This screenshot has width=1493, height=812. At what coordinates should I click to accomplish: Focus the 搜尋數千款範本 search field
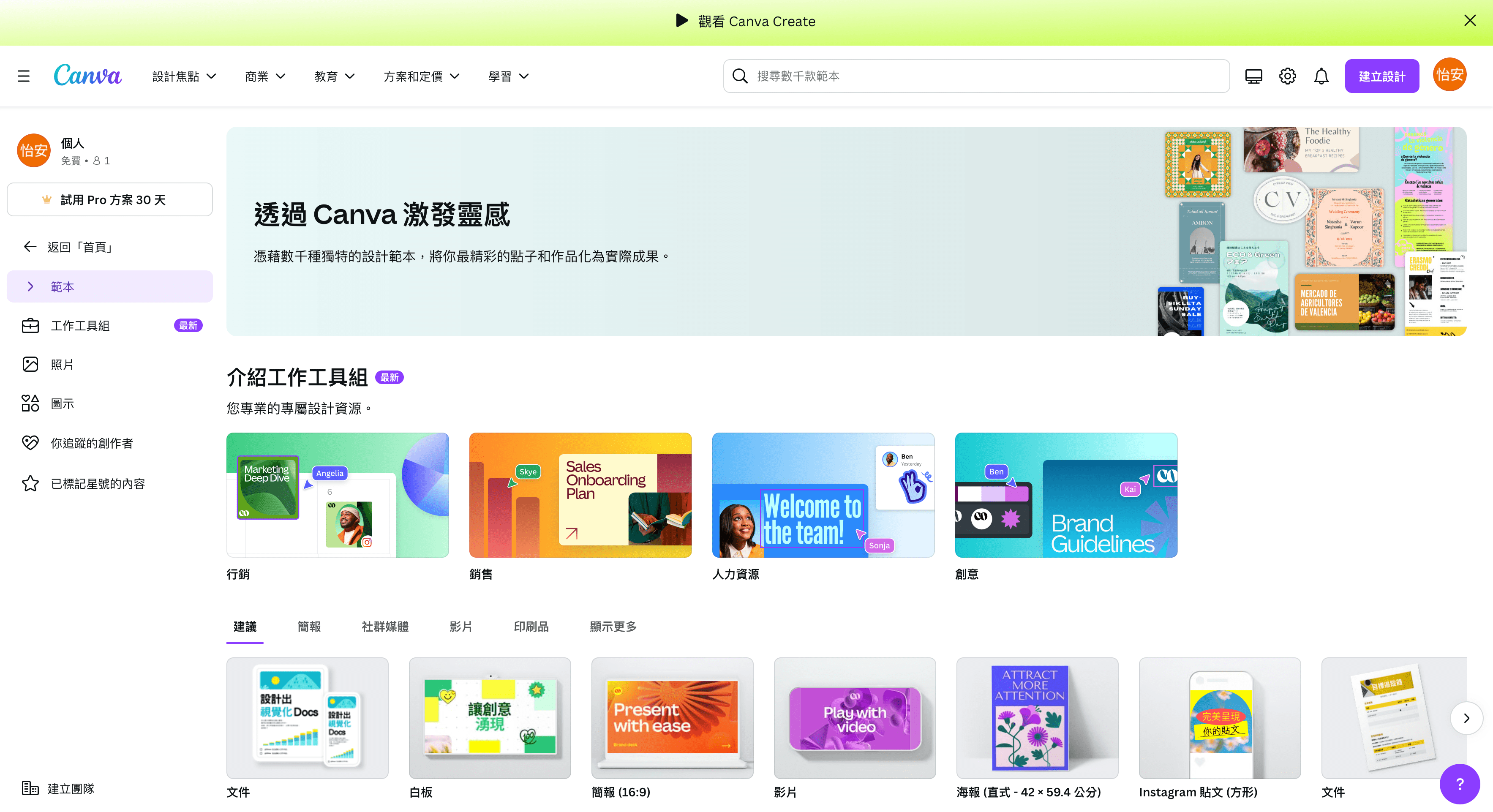[x=976, y=76]
